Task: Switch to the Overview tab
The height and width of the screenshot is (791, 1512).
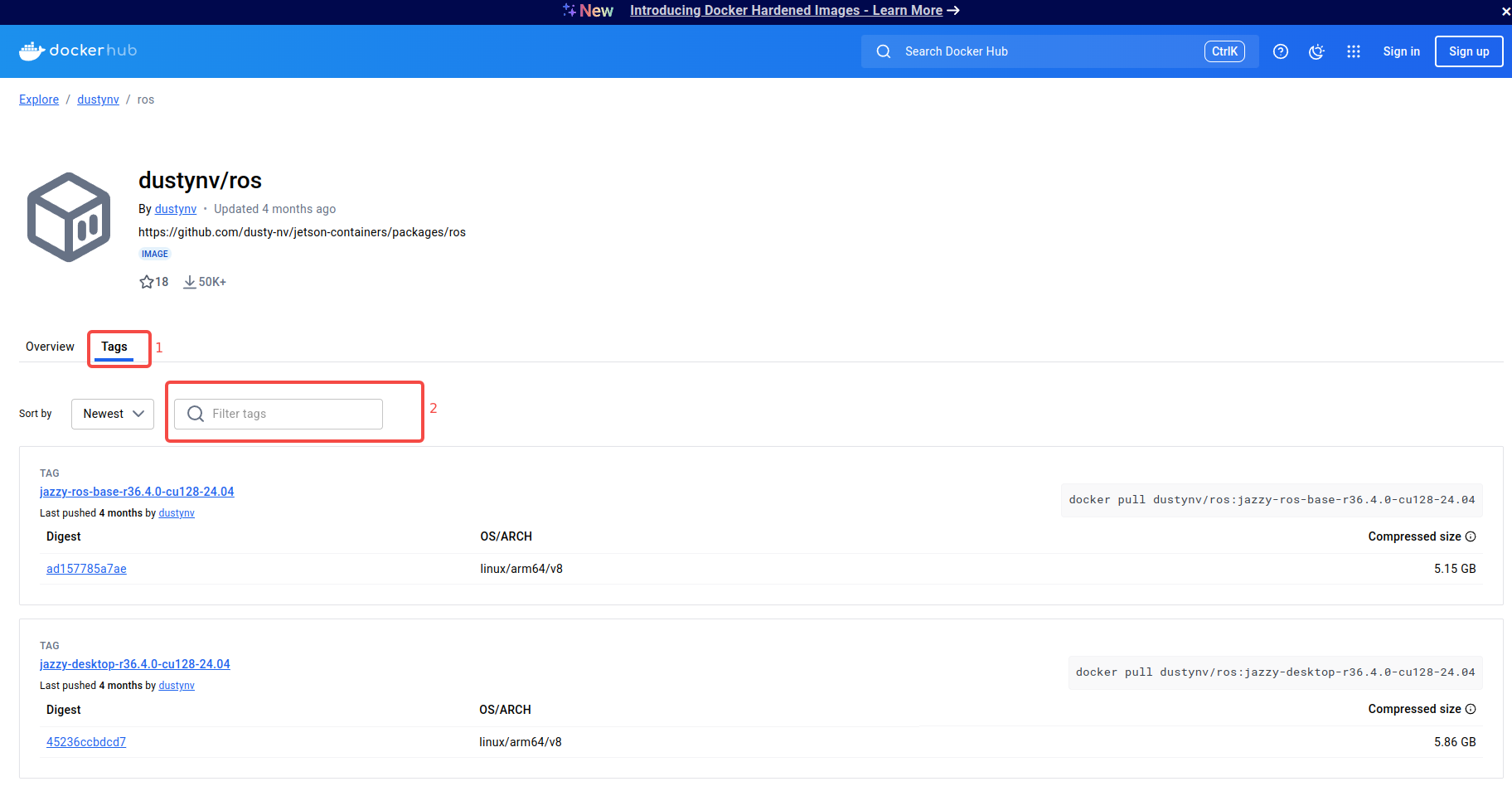Action: point(50,347)
